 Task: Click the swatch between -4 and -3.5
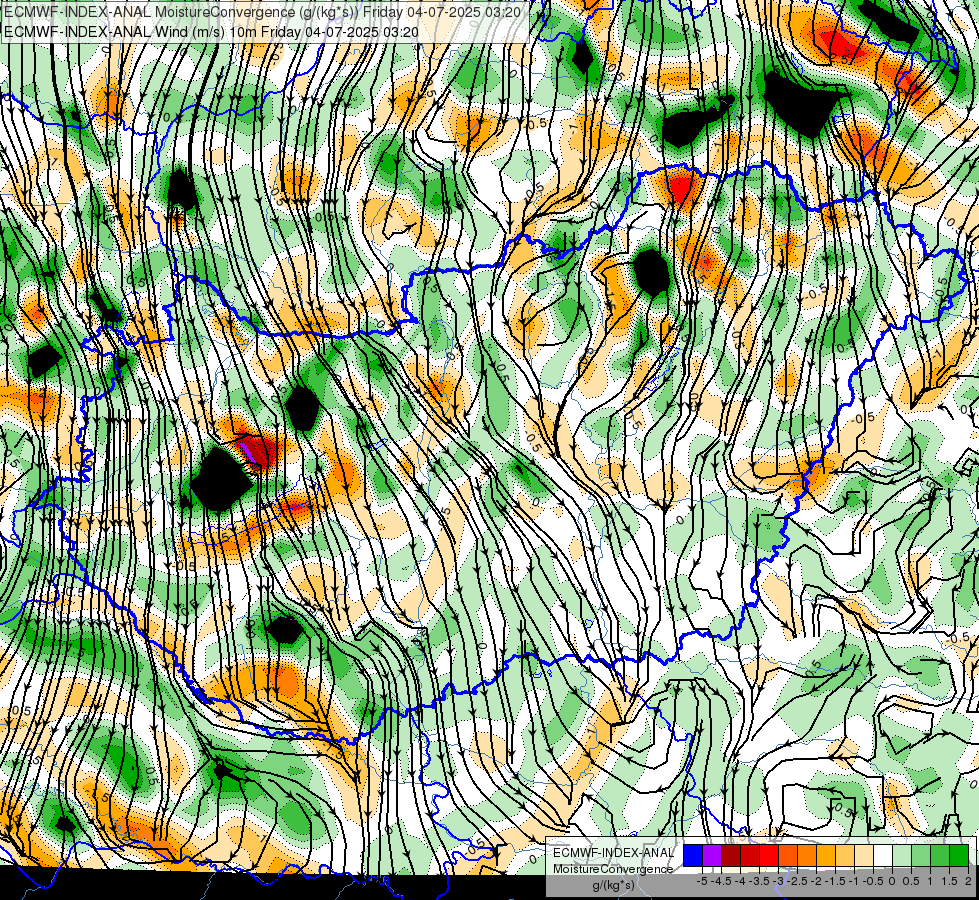(750, 856)
